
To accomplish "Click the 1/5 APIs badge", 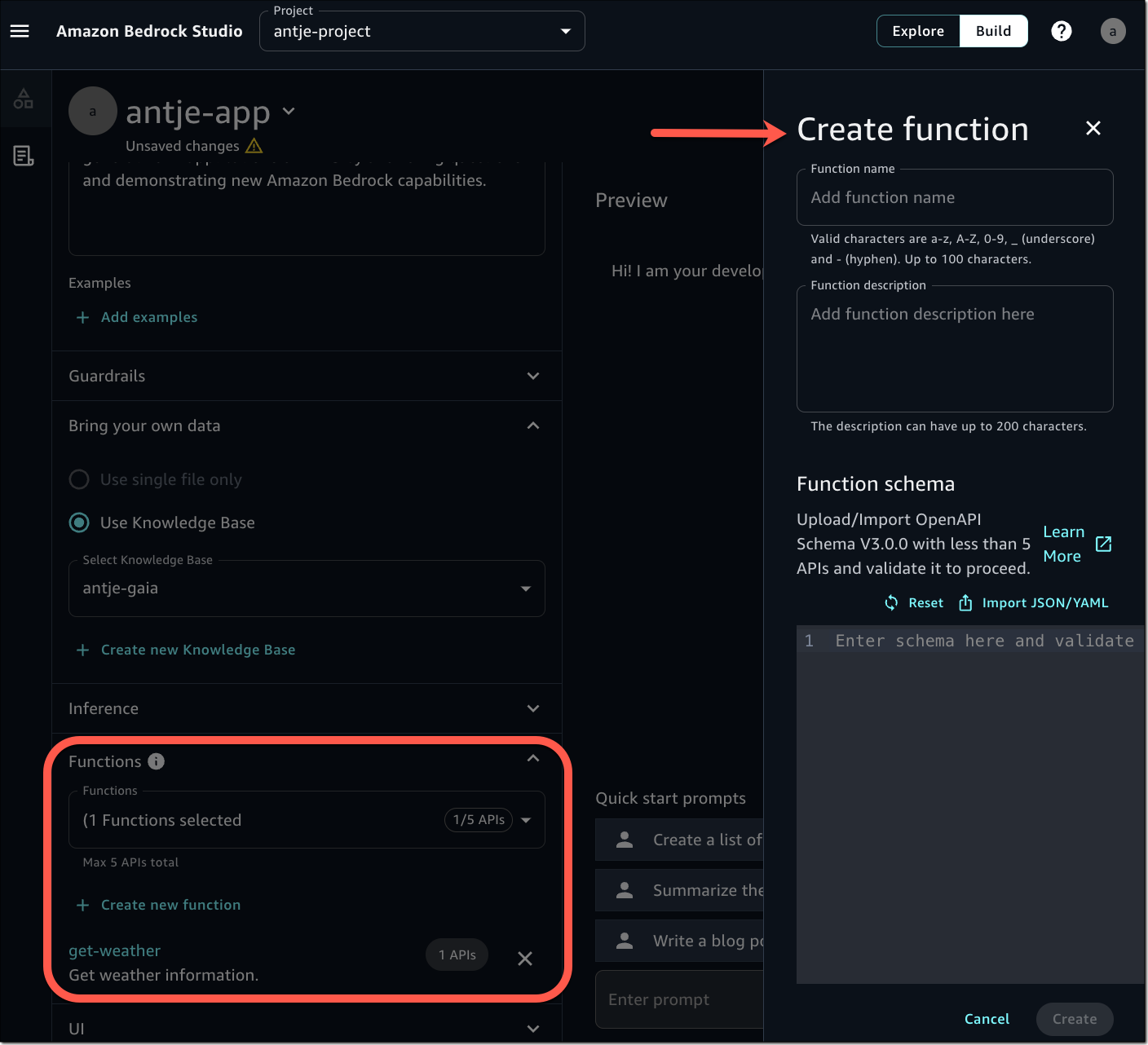I will click(x=479, y=820).
